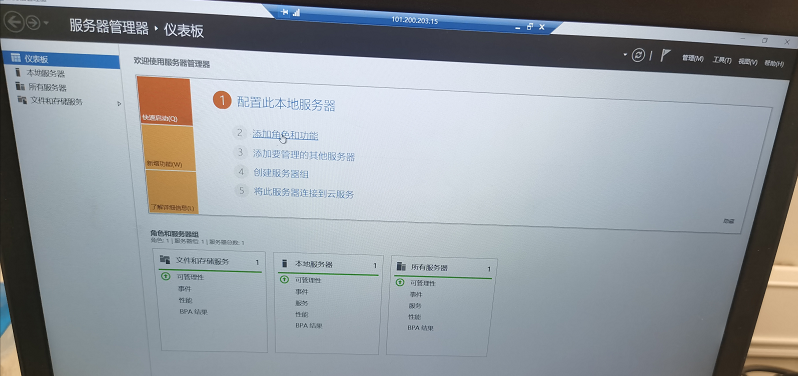Refresh the Server Manager dashboard
Viewport: 798px width, 376px height.
638,55
